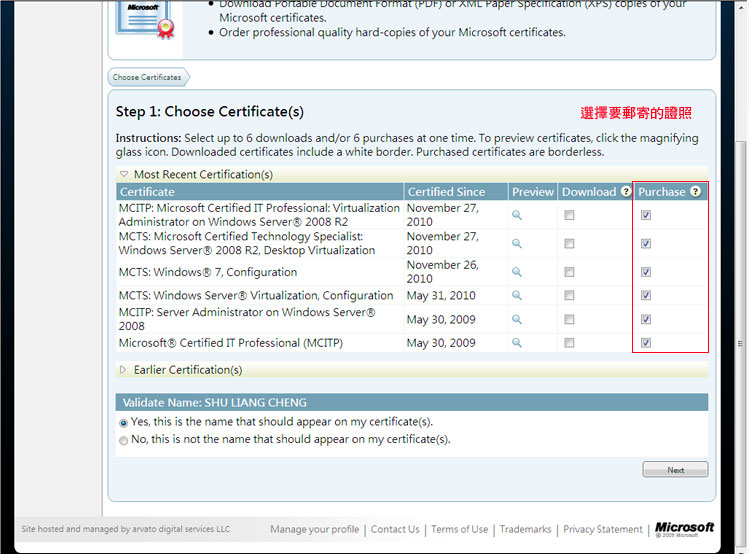Viewport: 750px width, 554px height.
Task: Open the Download column help icon
Action: tap(626, 191)
